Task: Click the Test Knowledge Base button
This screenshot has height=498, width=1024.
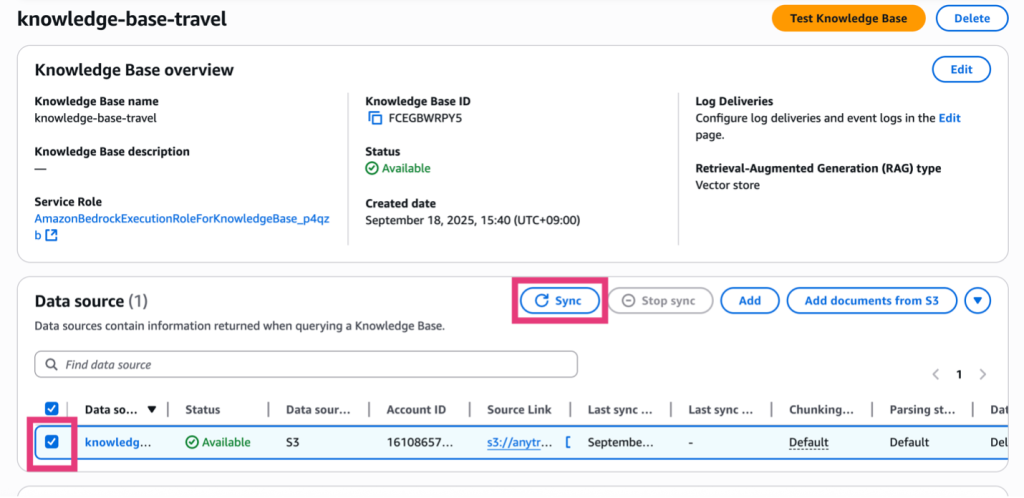Action: click(x=848, y=18)
